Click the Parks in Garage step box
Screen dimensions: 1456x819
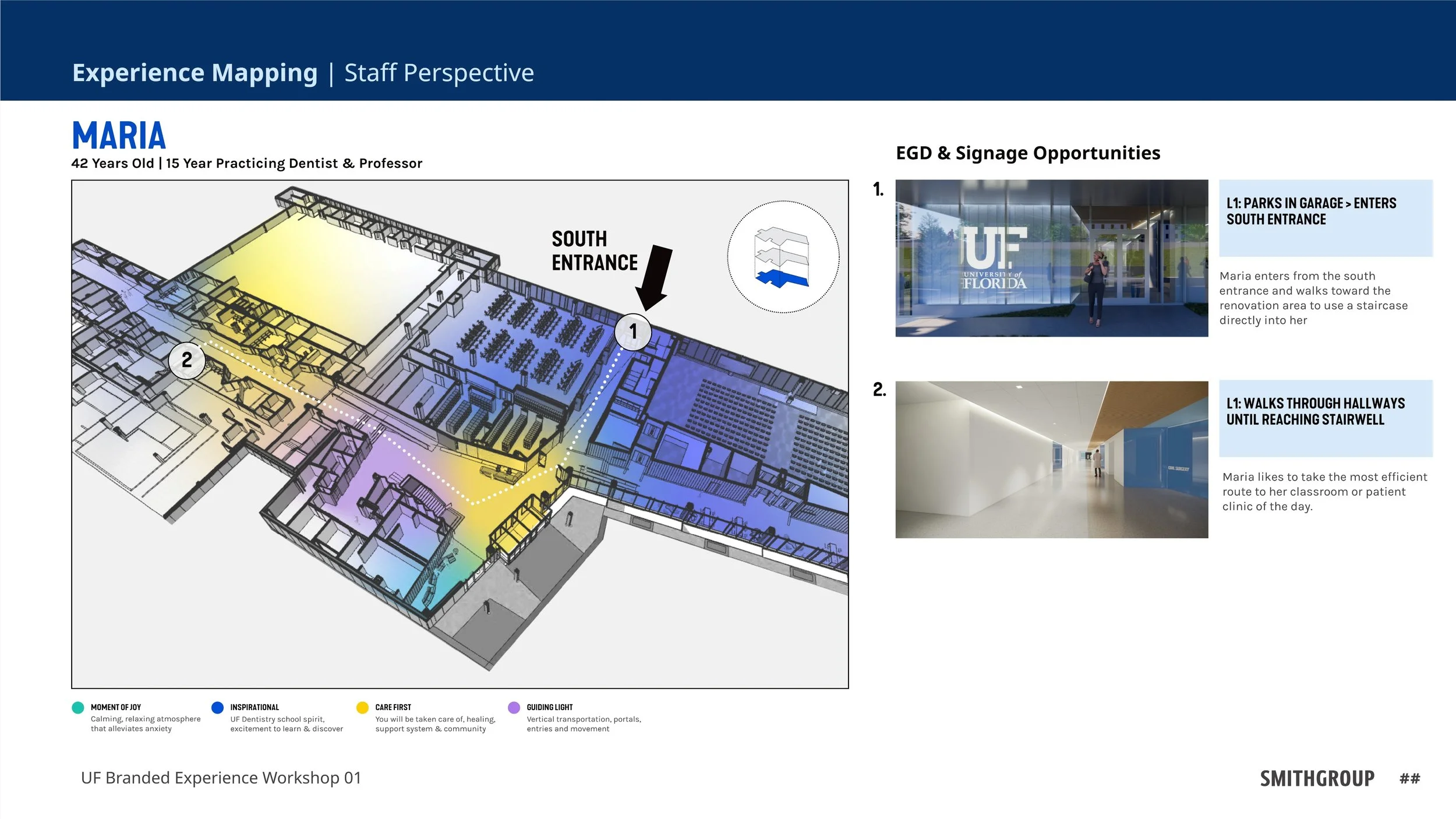point(1326,218)
